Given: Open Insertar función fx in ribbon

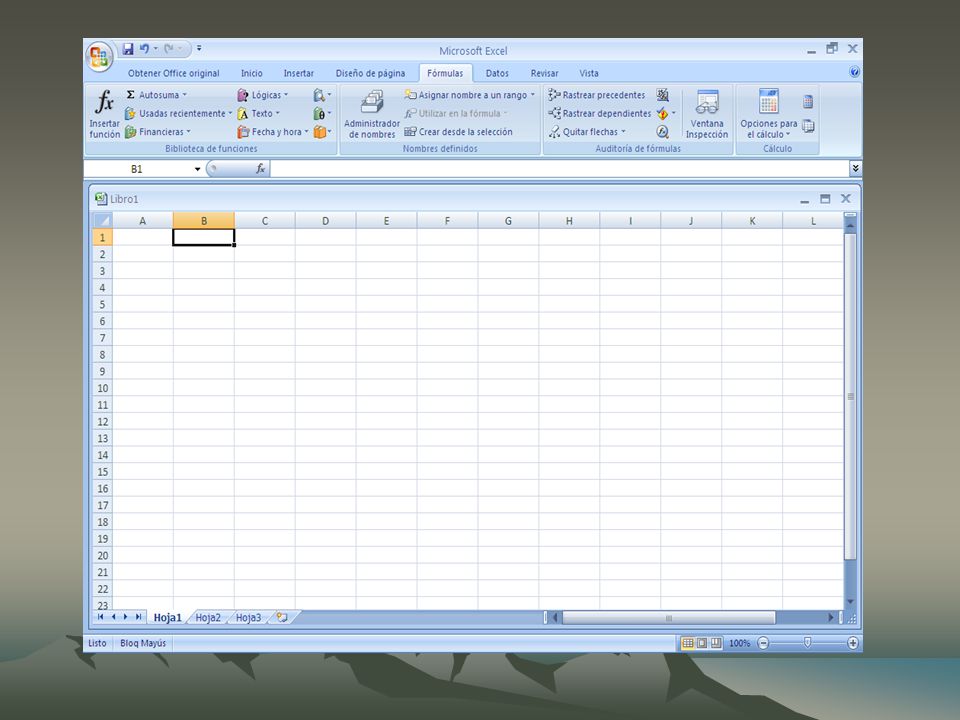Looking at the screenshot, I should (x=105, y=114).
